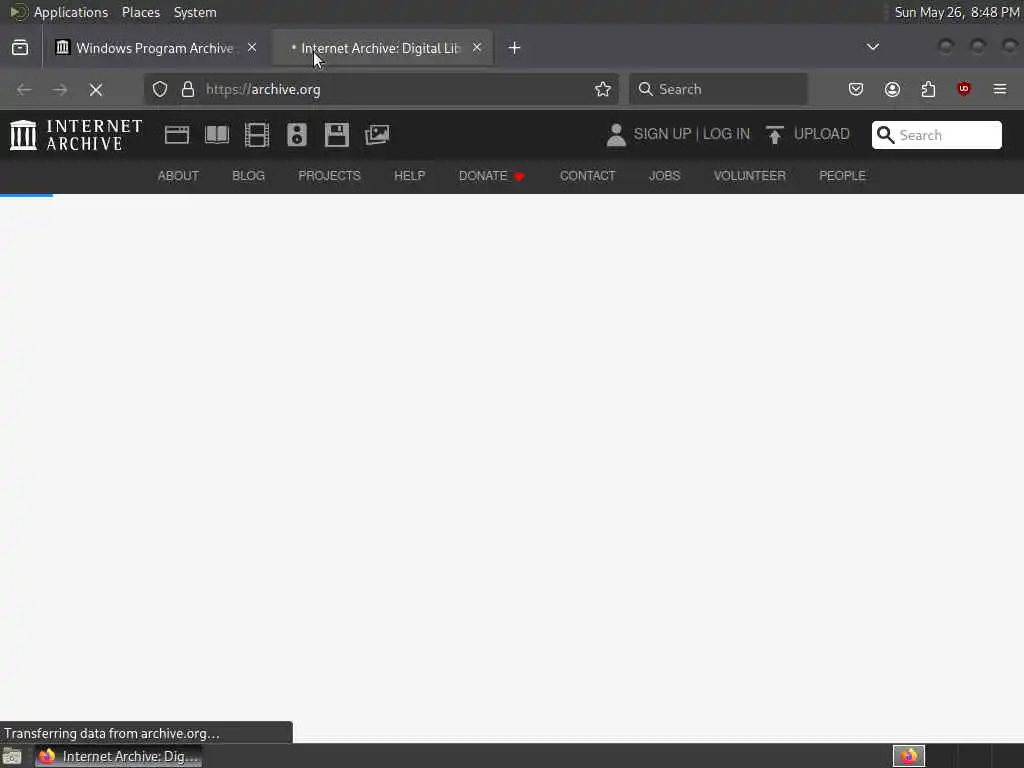Click the Internet Archive taskbar window button

coord(119,756)
